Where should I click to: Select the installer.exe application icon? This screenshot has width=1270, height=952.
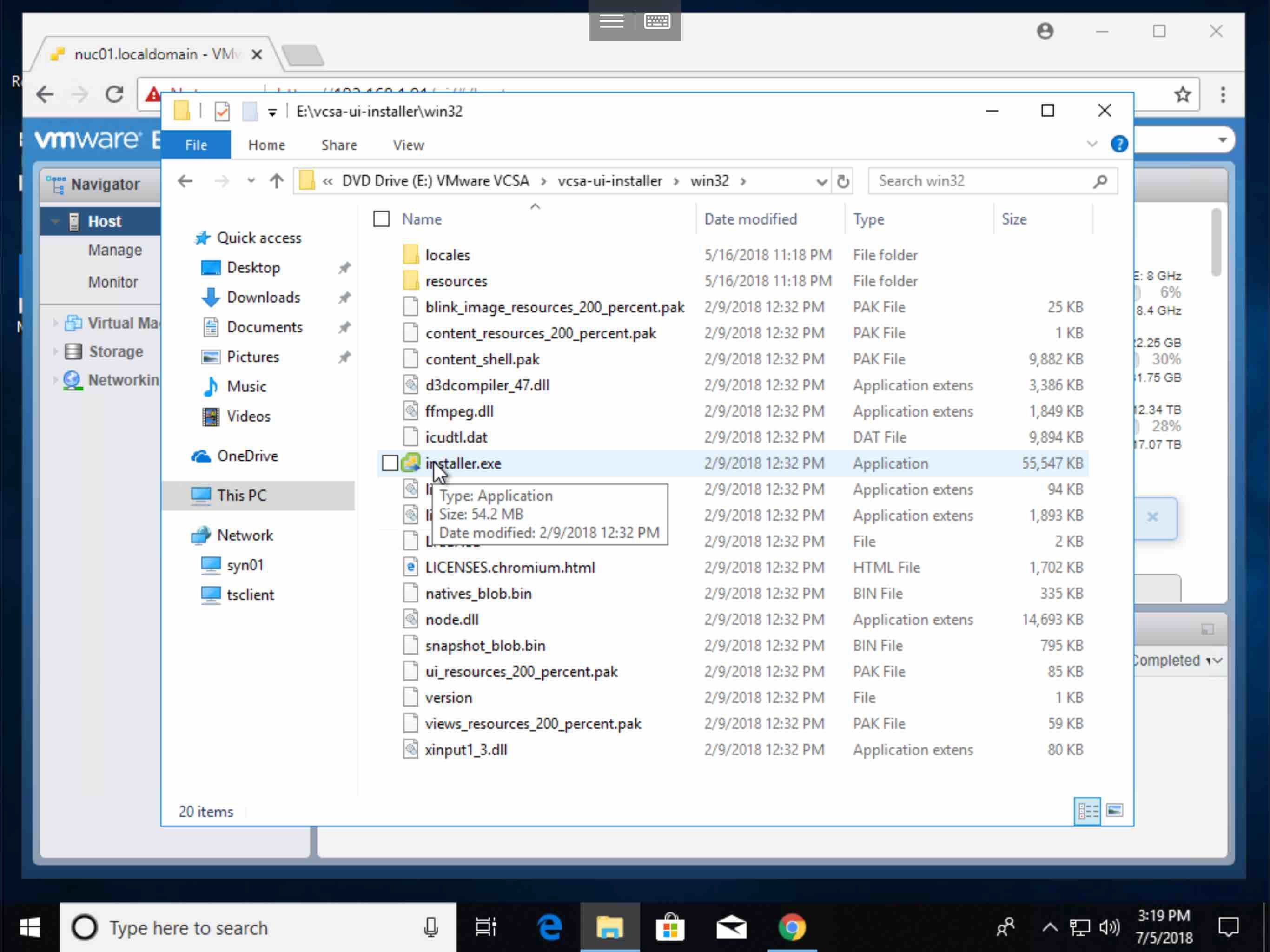pyautogui.click(x=410, y=463)
